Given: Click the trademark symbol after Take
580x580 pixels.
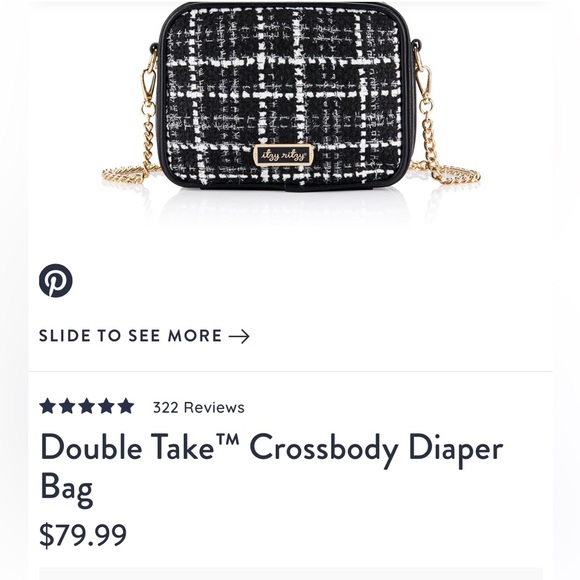Looking at the screenshot, I should coord(227,439).
